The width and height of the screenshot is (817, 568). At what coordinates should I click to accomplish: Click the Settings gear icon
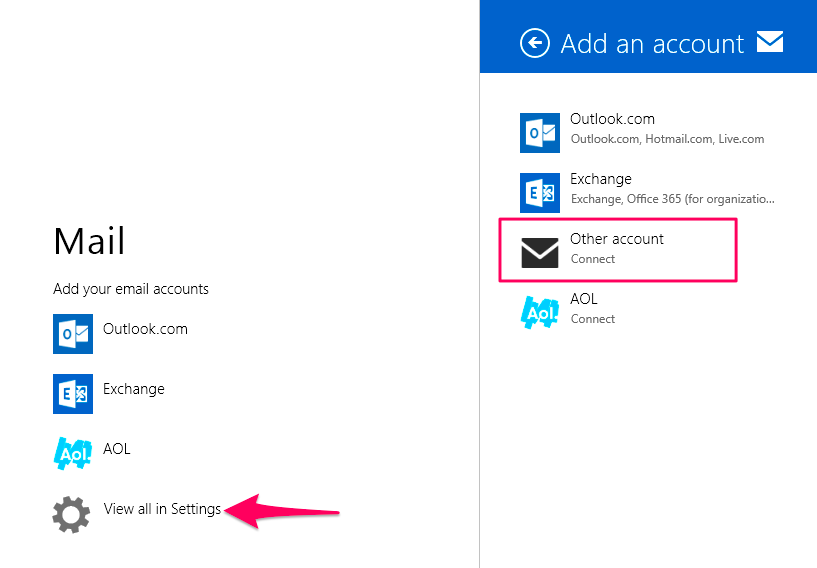coord(71,514)
